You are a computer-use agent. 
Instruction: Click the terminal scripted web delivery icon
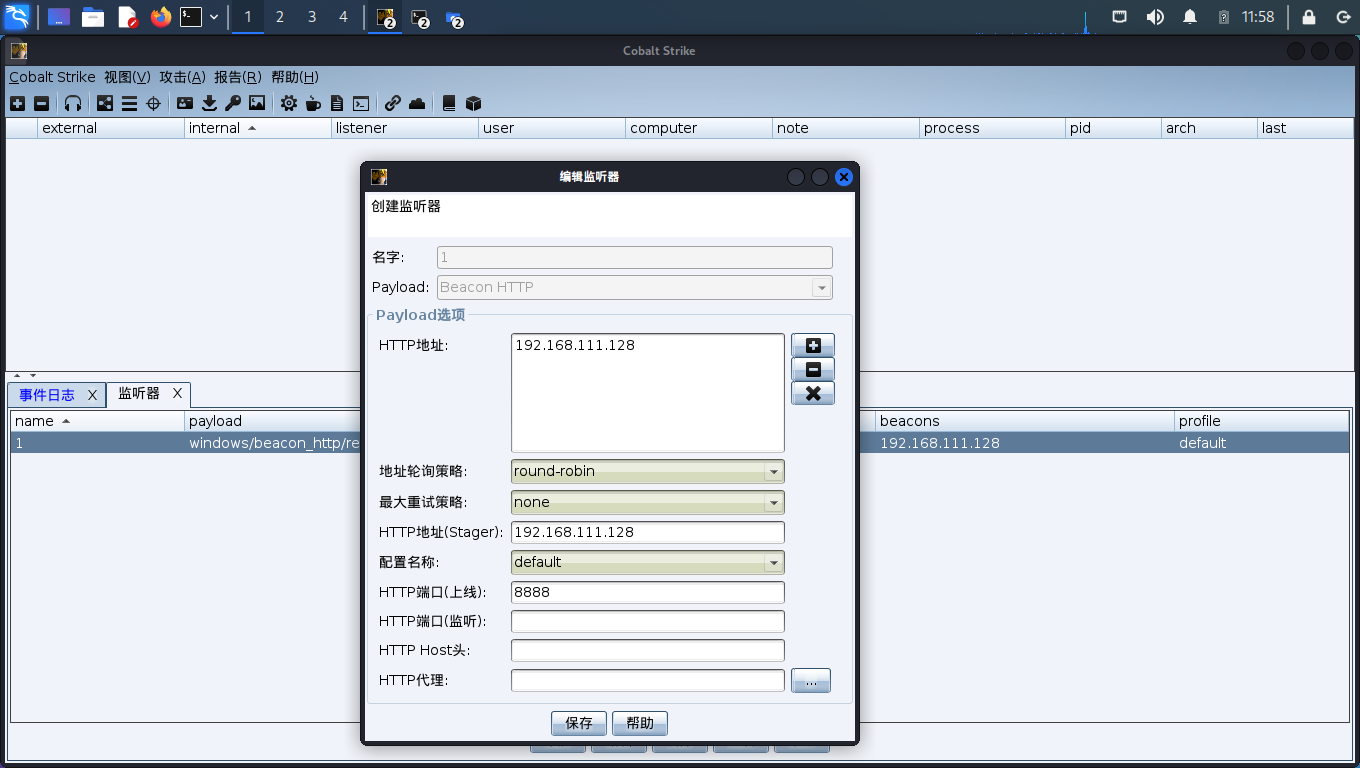point(361,103)
